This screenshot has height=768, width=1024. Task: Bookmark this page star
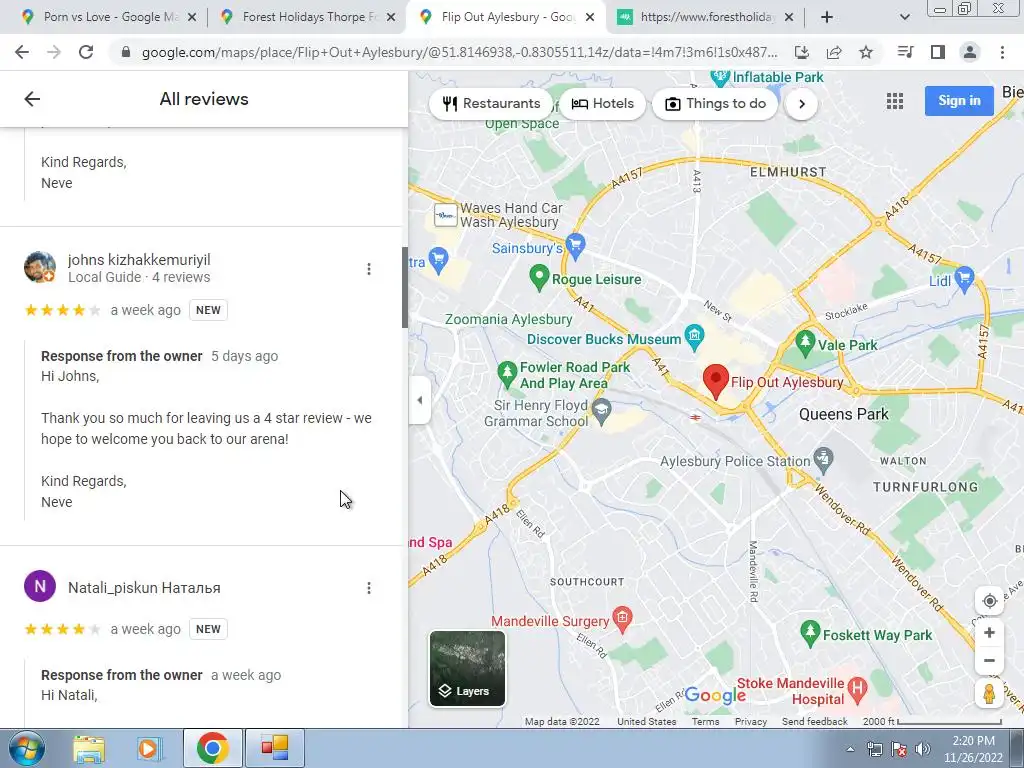tap(866, 52)
